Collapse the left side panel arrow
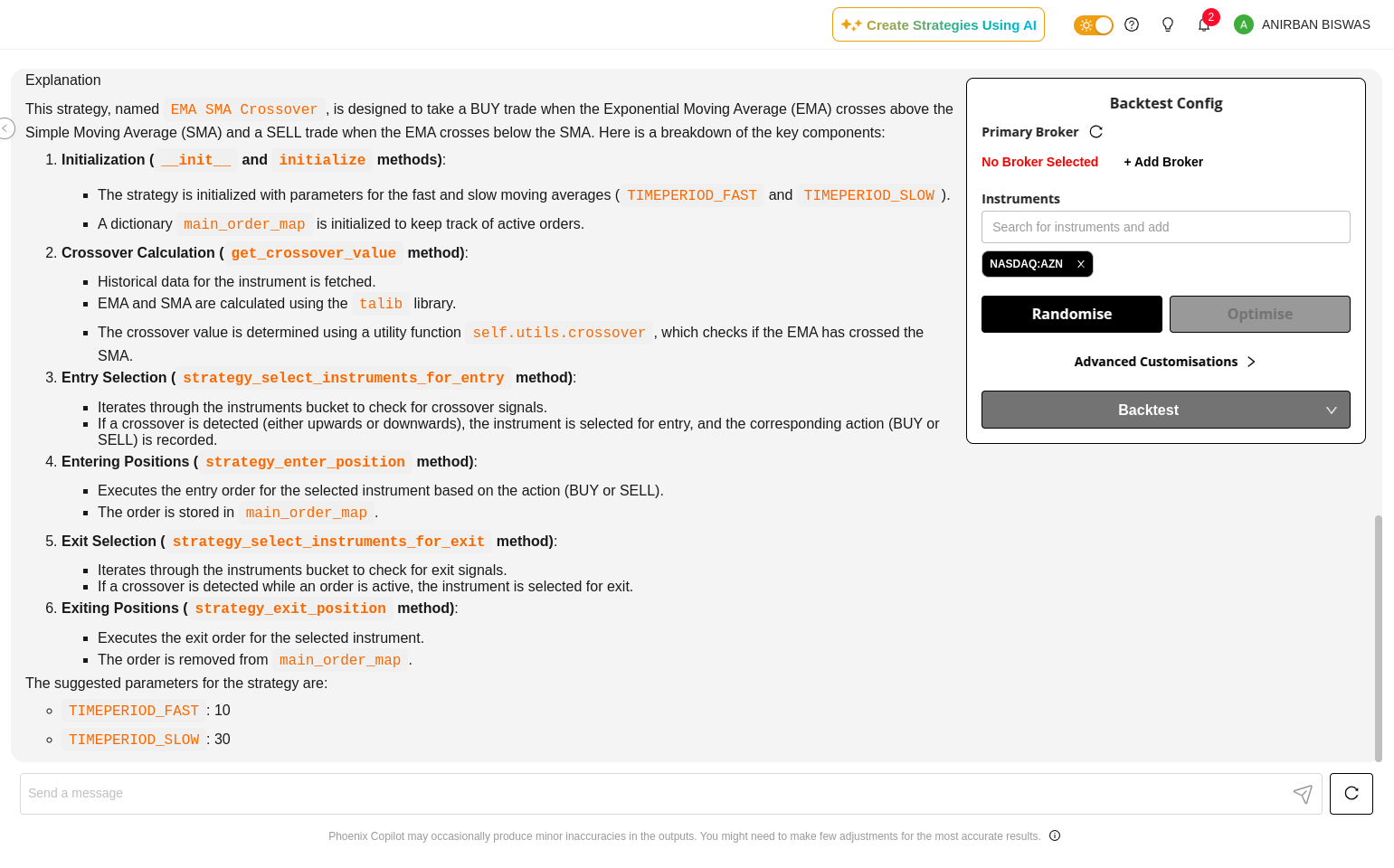1394x868 pixels. click(x=5, y=128)
